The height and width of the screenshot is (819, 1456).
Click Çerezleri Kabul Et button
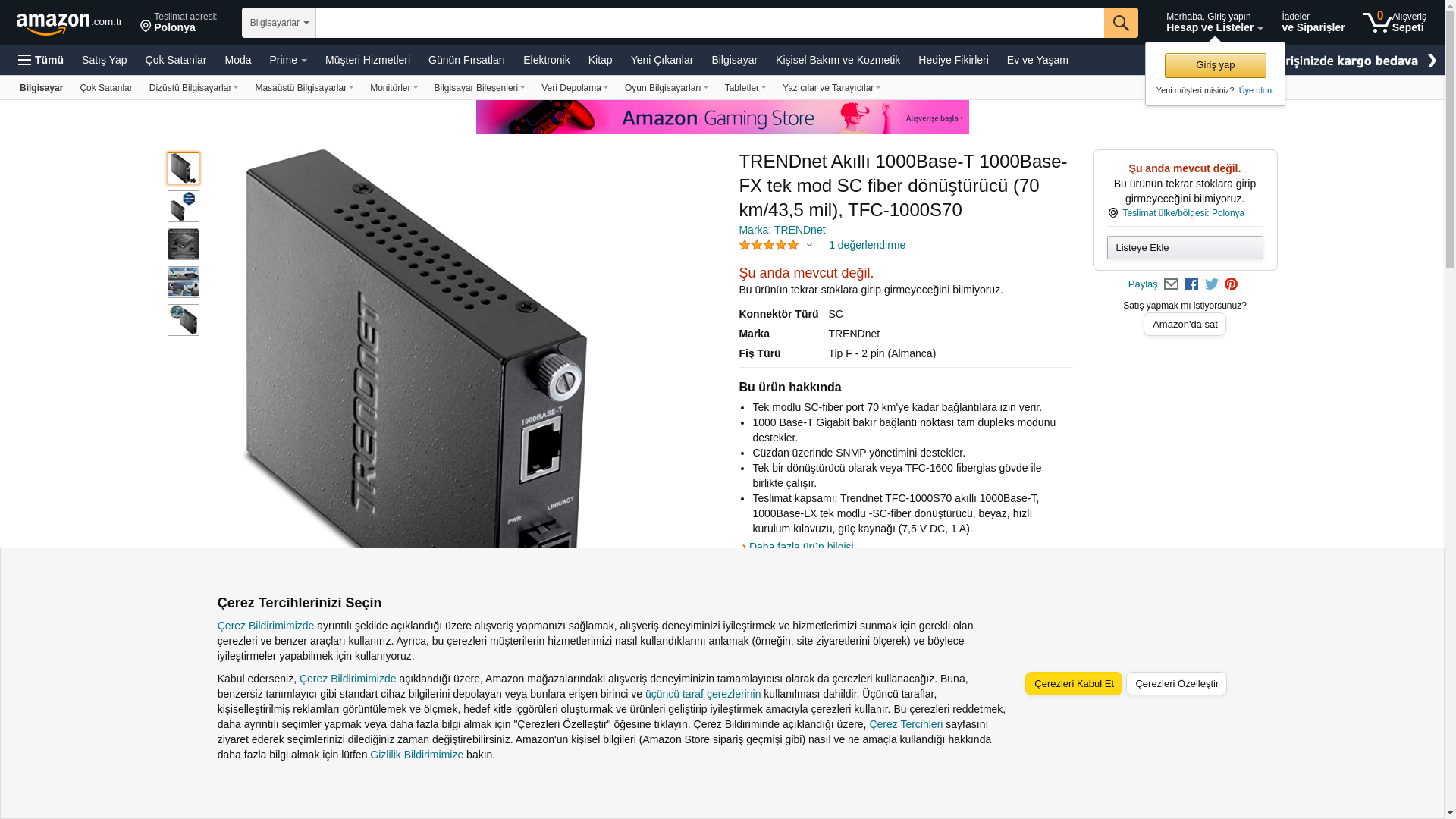[x=1073, y=683]
